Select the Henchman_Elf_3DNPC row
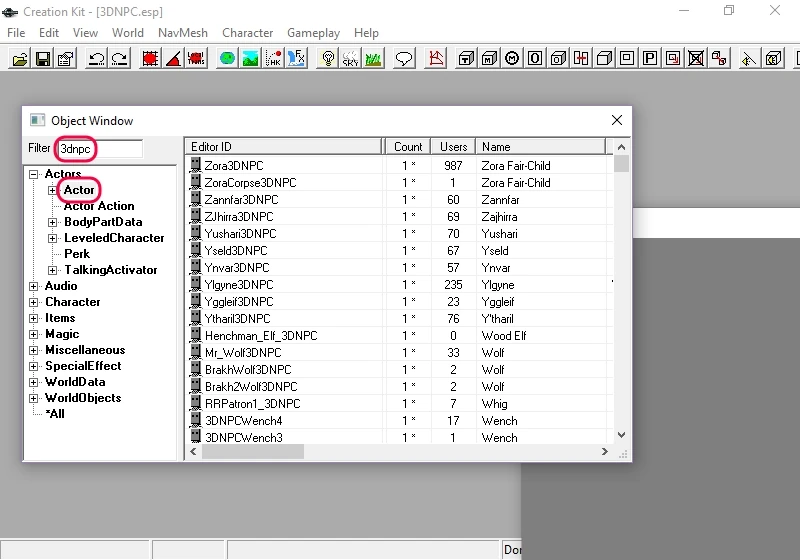This screenshot has height=560, width=800. pos(398,336)
